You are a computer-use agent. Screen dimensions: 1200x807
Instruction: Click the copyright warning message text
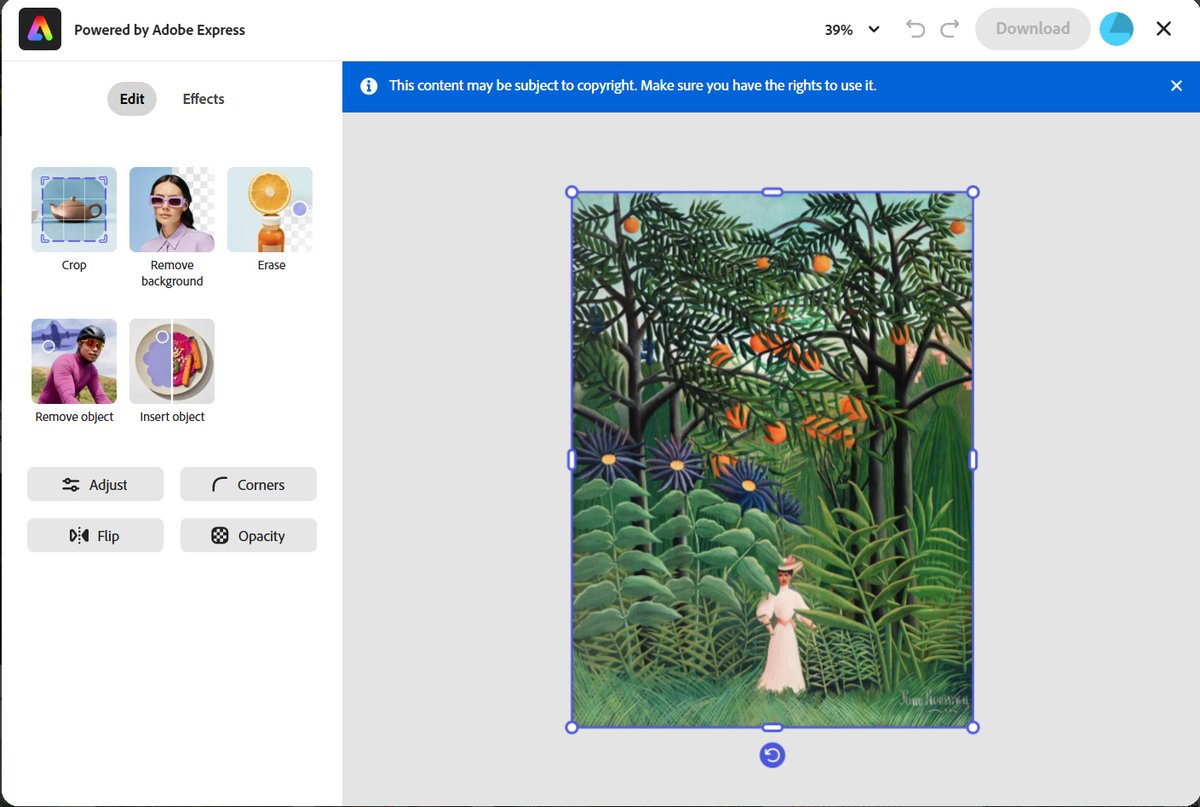(x=632, y=86)
